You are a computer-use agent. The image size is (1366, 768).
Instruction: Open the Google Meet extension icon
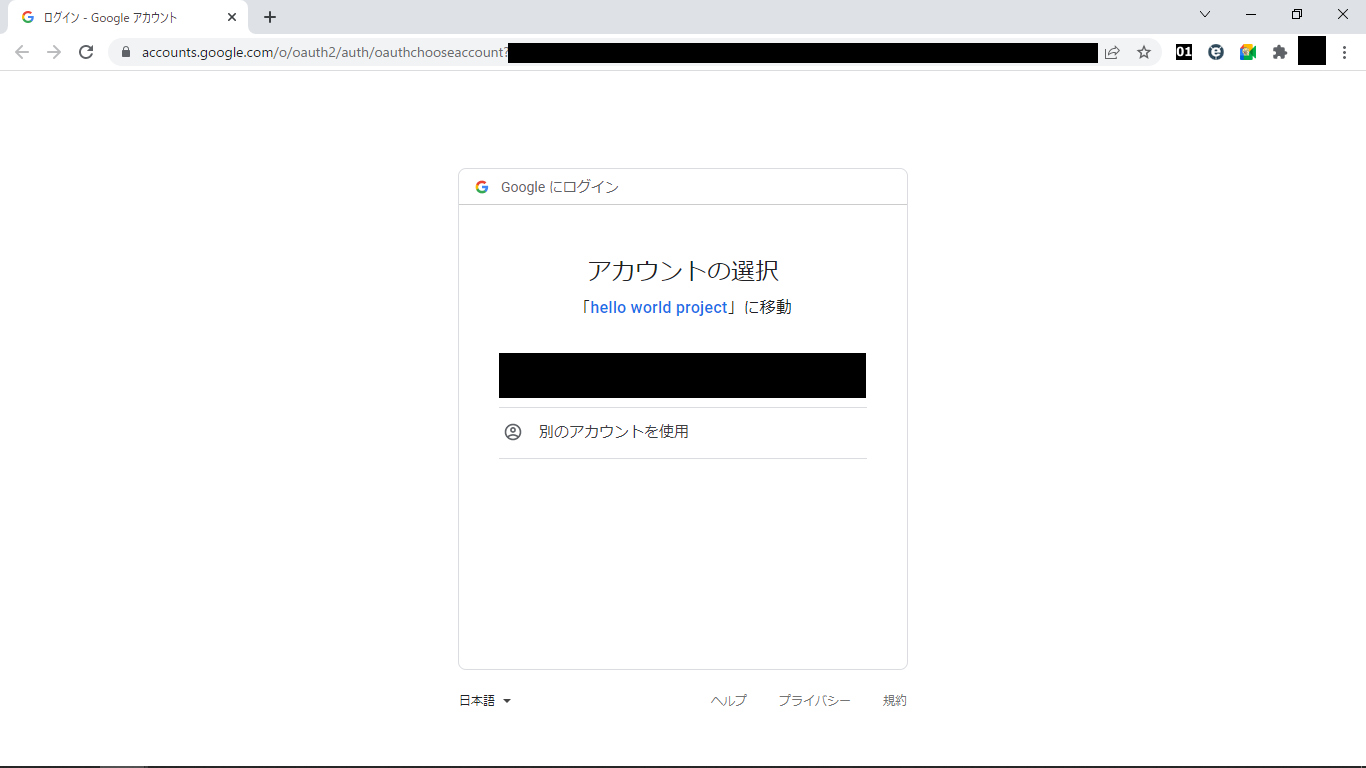coord(1248,52)
